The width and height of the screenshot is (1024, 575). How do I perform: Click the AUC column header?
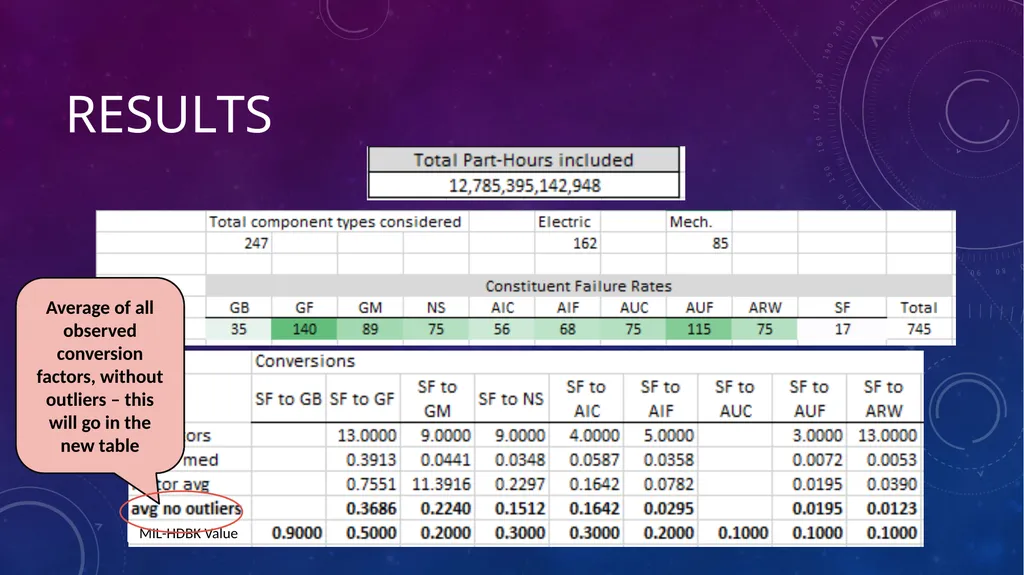point(633,308)
